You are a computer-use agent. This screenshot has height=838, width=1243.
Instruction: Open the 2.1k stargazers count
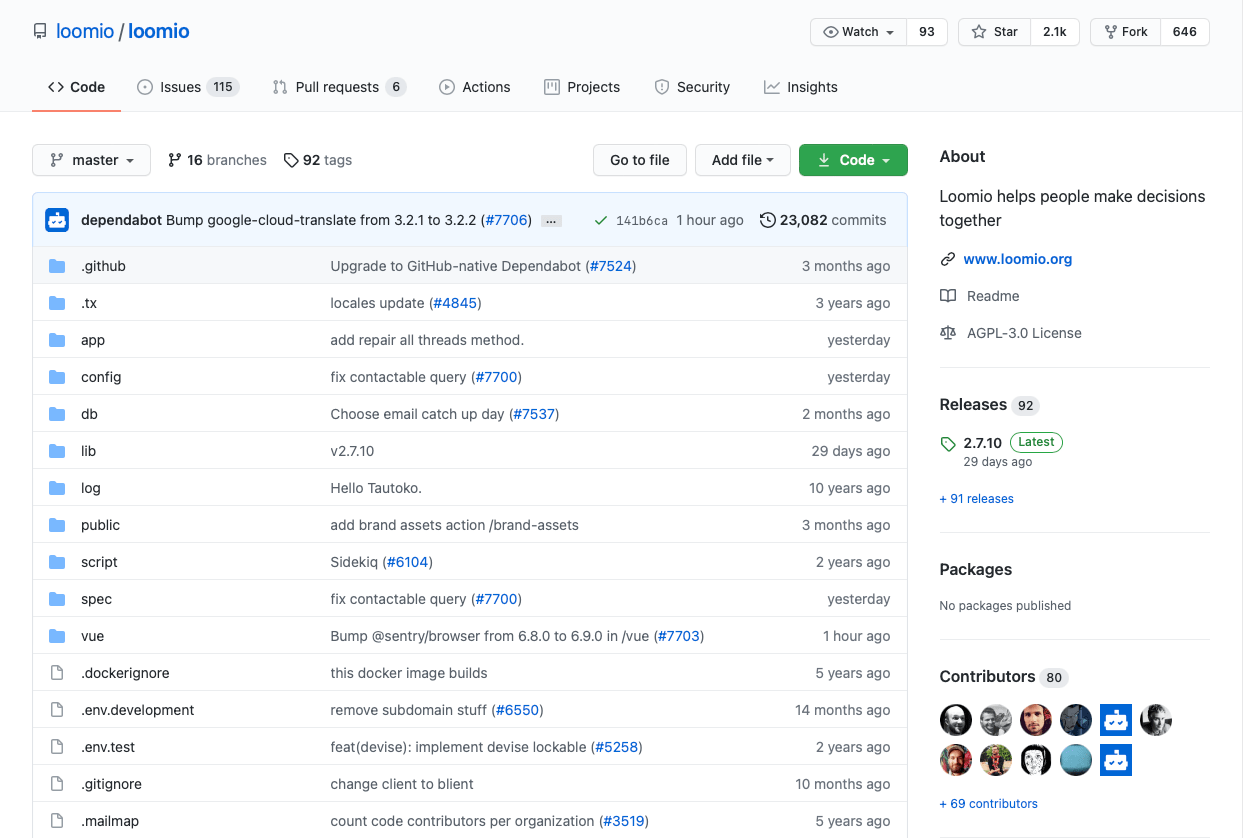pyautogui.click(x=1055, y=32)
